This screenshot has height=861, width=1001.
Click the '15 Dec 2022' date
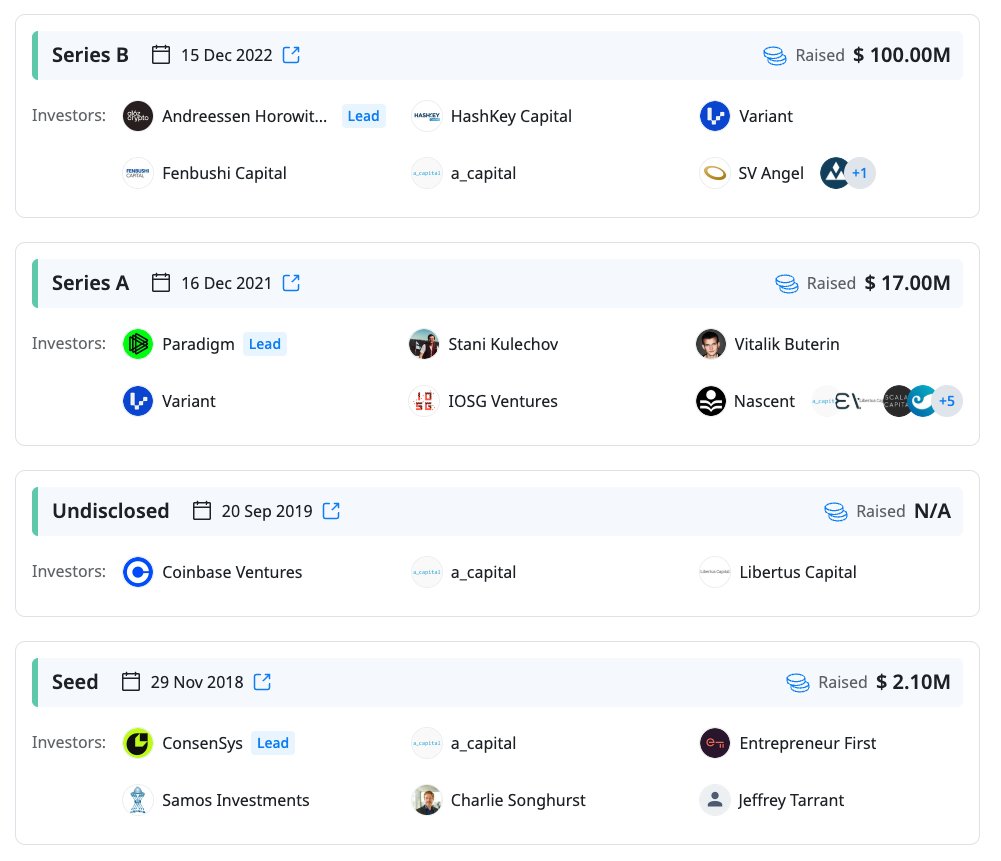227,55
